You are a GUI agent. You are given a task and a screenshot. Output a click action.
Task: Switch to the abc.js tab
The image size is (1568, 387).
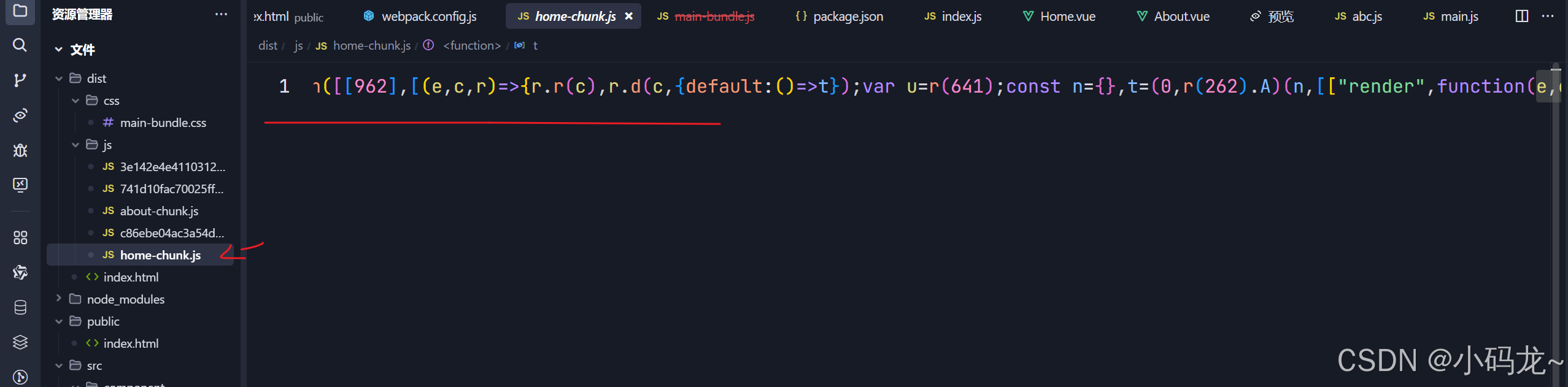(1358, 17)
